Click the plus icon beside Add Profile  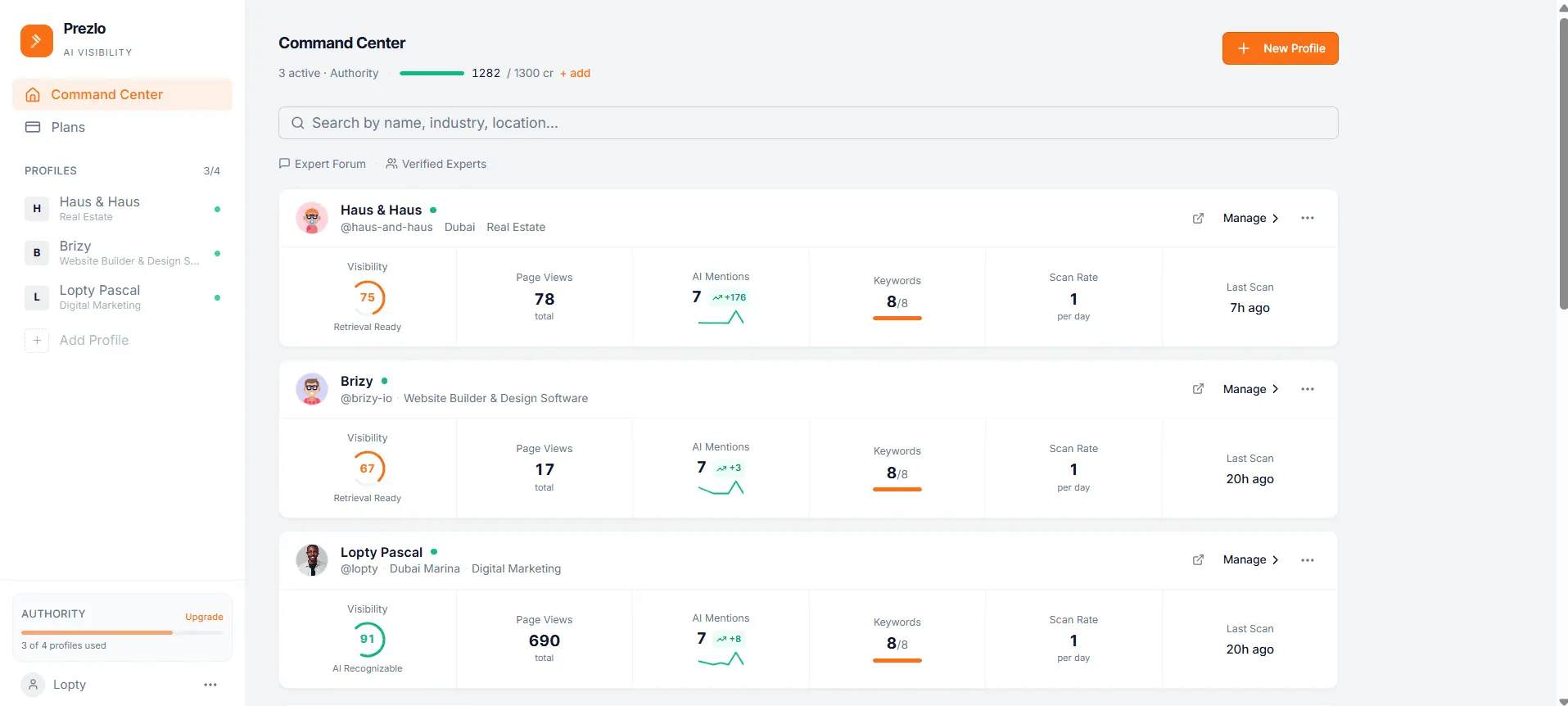click(37, 341)
